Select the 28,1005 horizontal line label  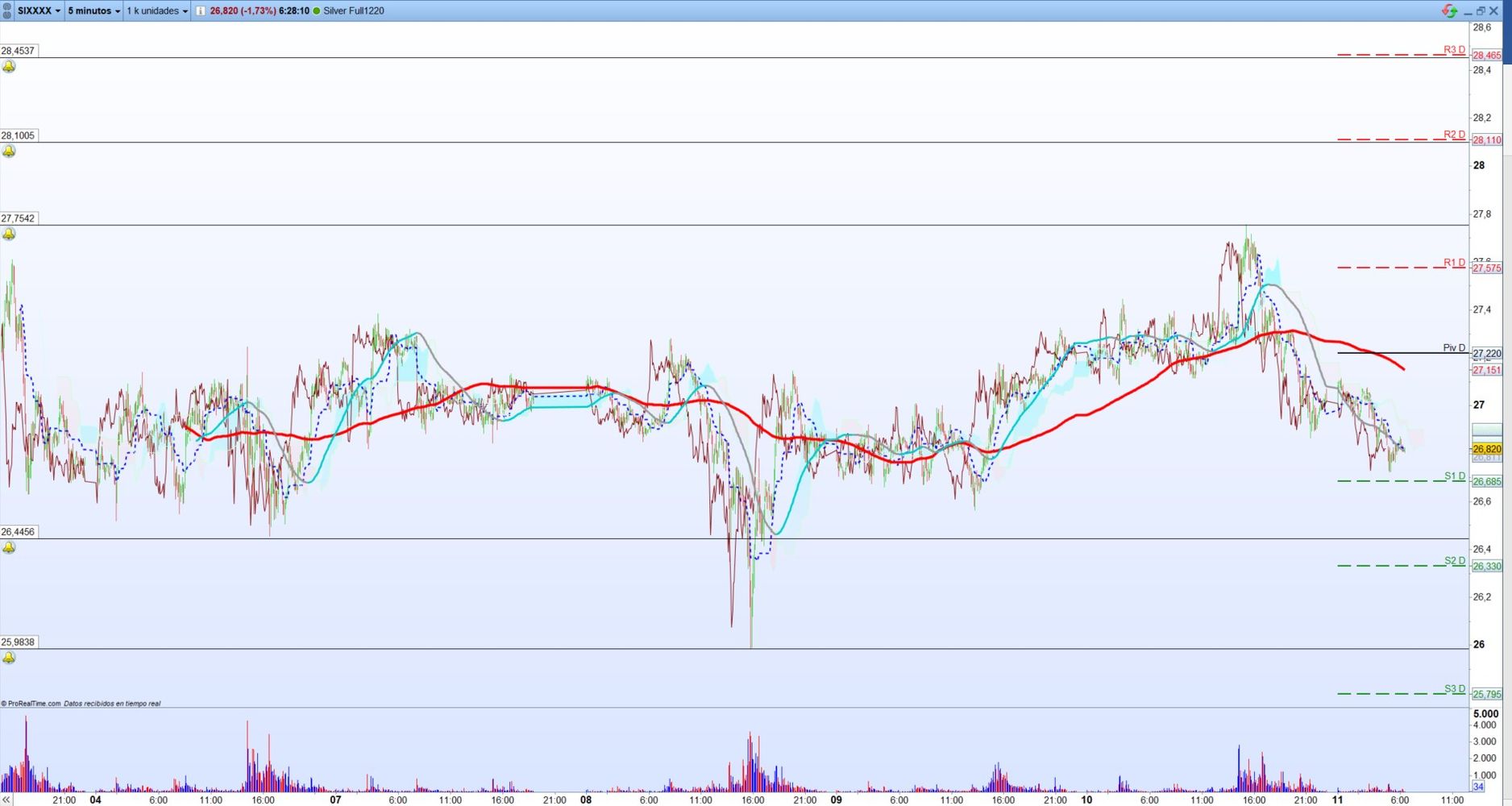[x=18, y=135]
